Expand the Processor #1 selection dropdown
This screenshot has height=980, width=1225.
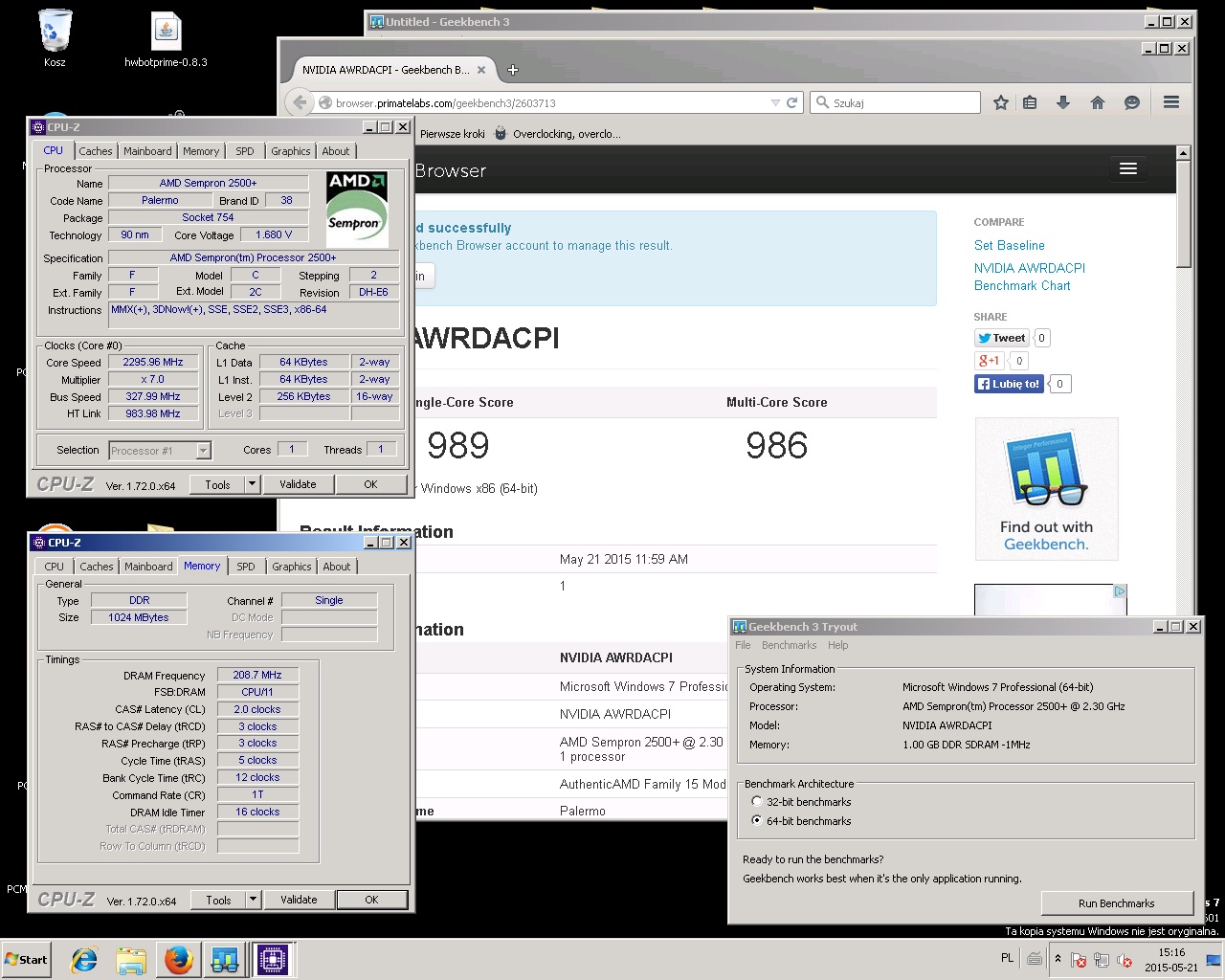203,451
